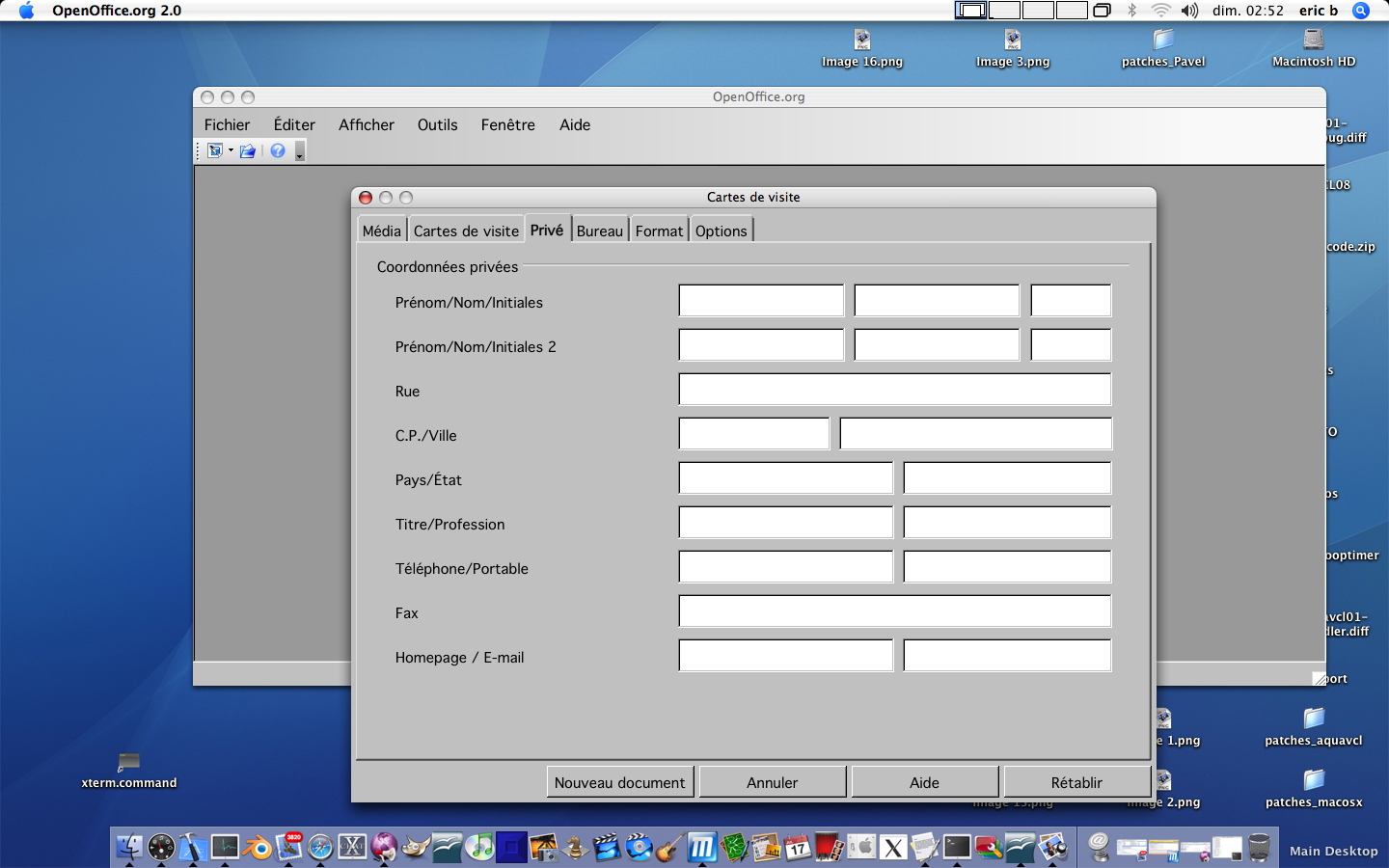The image size is (1389, 868).
Task: Launch Blender from the Dock
Action: pos(257,847)
